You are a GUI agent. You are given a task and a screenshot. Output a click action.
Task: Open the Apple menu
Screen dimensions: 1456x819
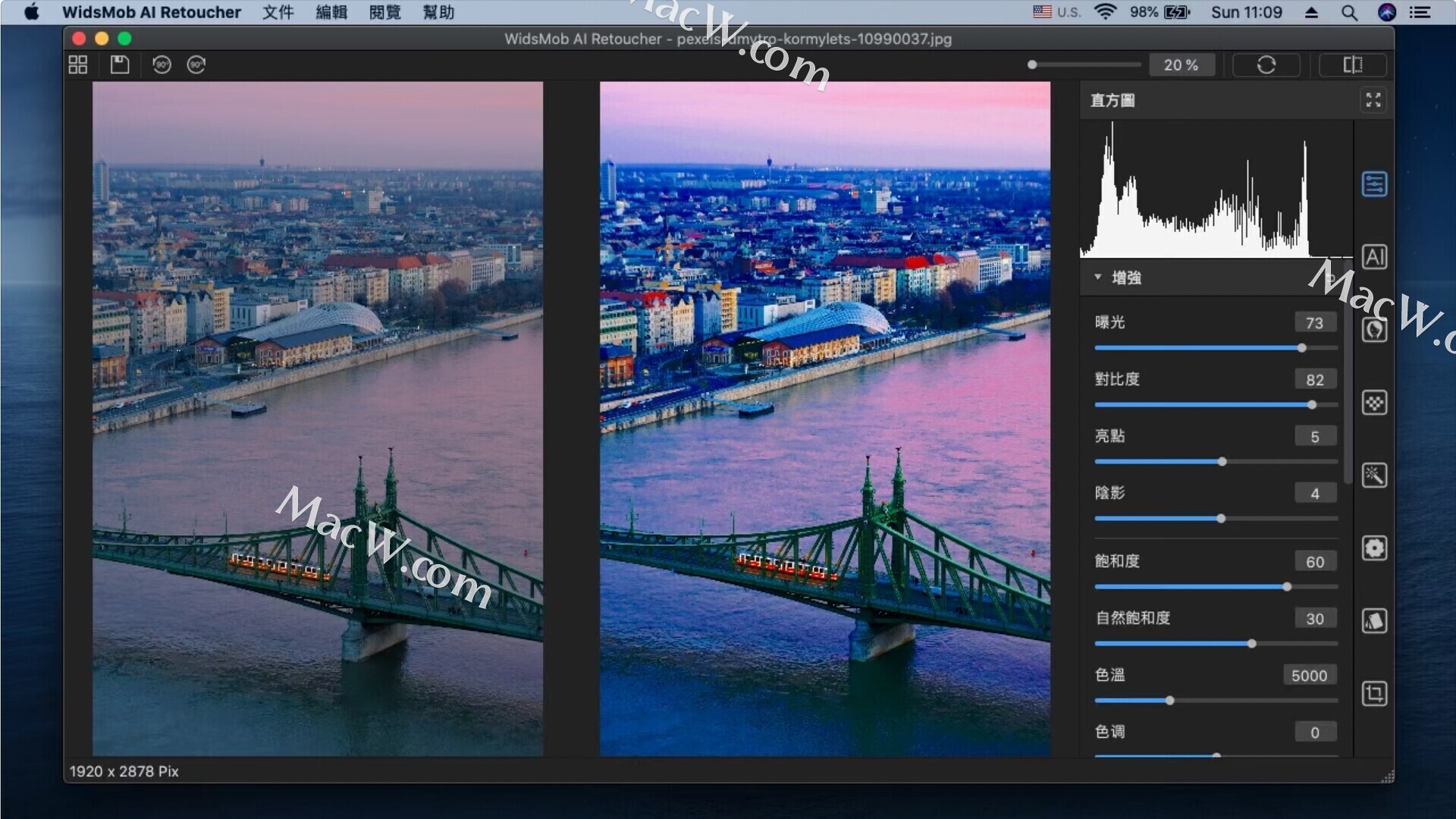32,12
